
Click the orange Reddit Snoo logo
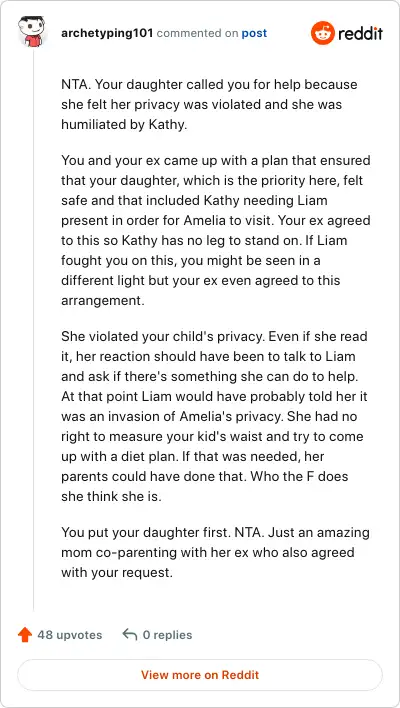tap(322, 33)
